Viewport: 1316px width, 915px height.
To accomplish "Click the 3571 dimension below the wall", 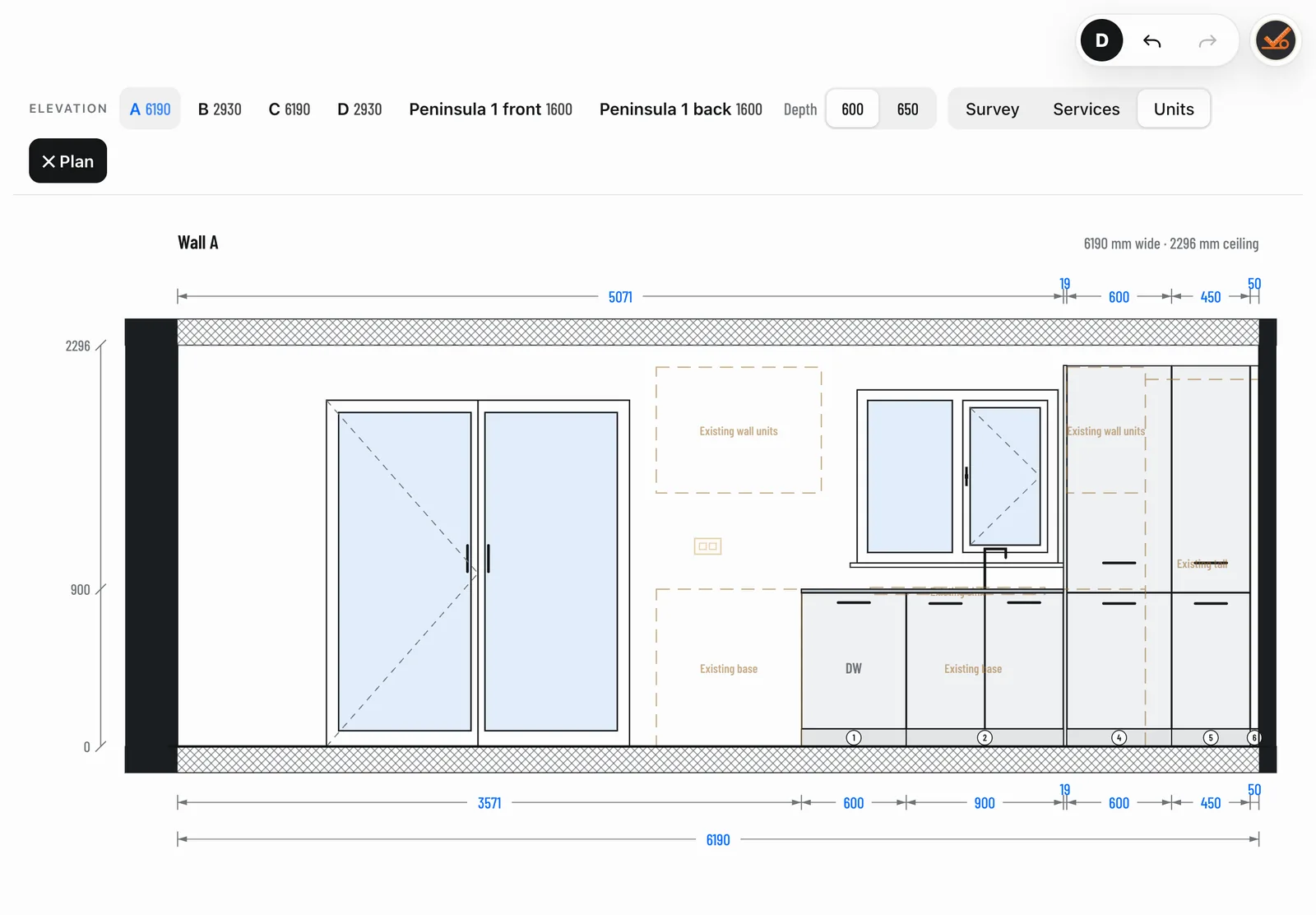I will click(489, 803).
